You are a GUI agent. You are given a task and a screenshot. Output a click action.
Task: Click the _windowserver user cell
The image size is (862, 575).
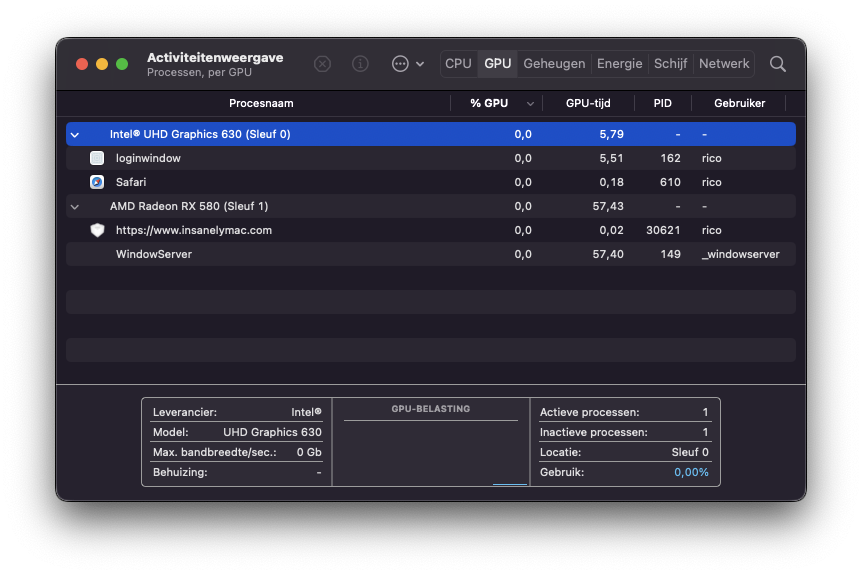[x=741, y=254]
